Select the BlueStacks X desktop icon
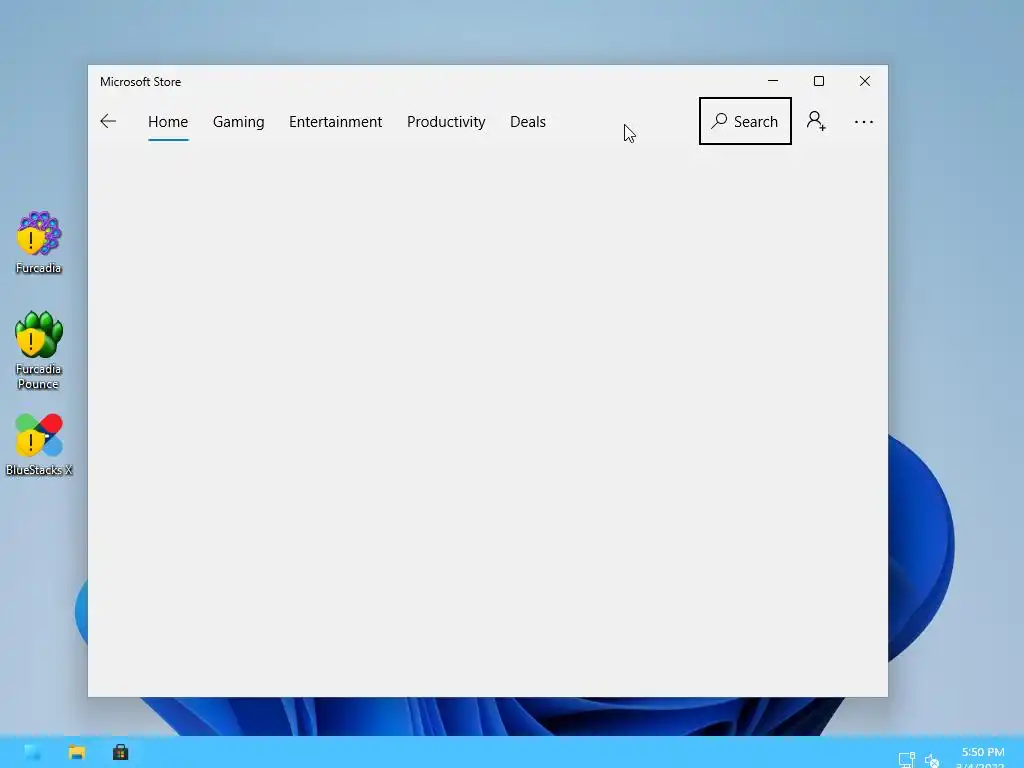The image size is (1024, 768). pos(39,445)
